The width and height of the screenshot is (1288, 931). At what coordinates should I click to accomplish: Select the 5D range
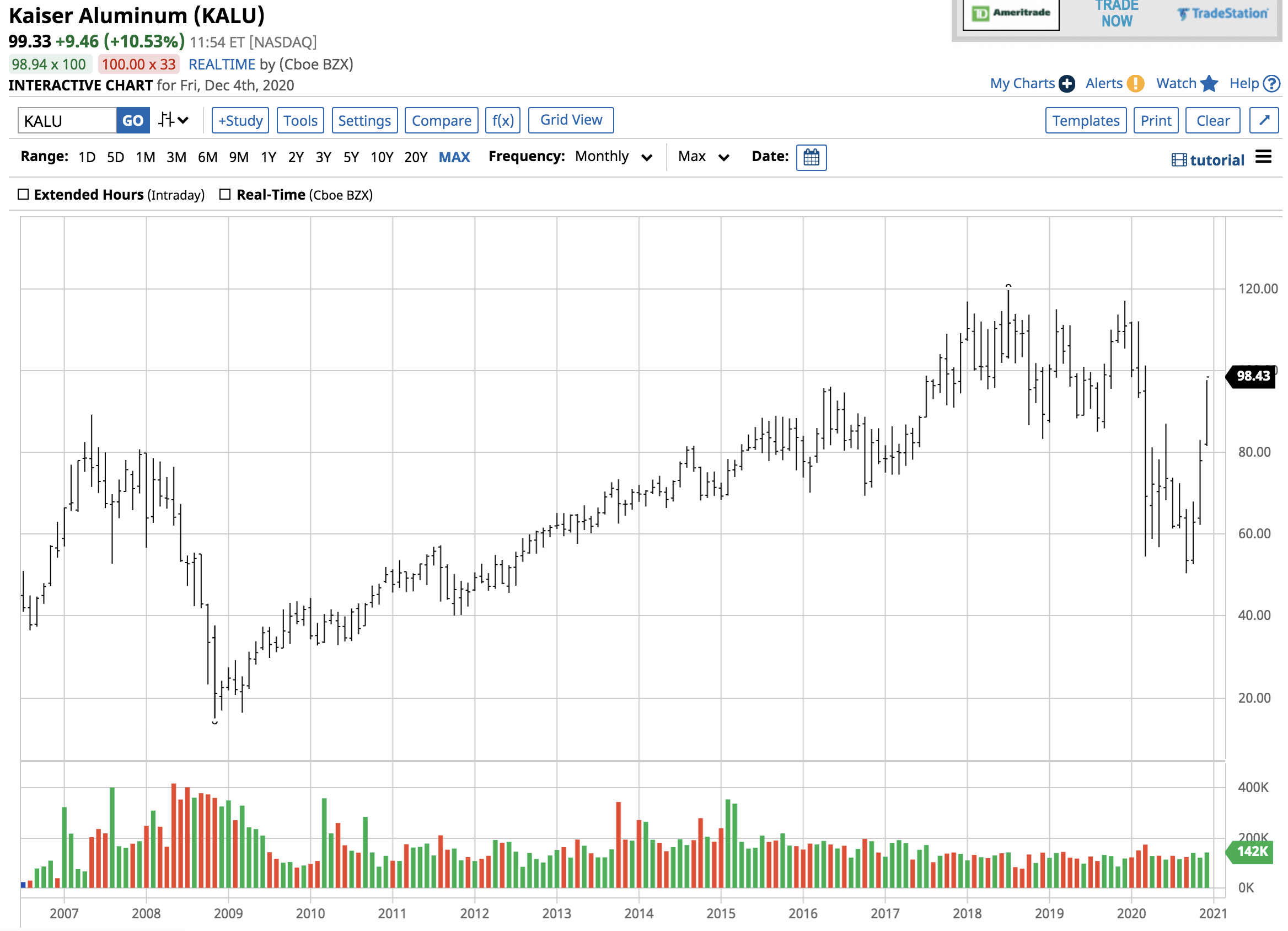point(115,157)
